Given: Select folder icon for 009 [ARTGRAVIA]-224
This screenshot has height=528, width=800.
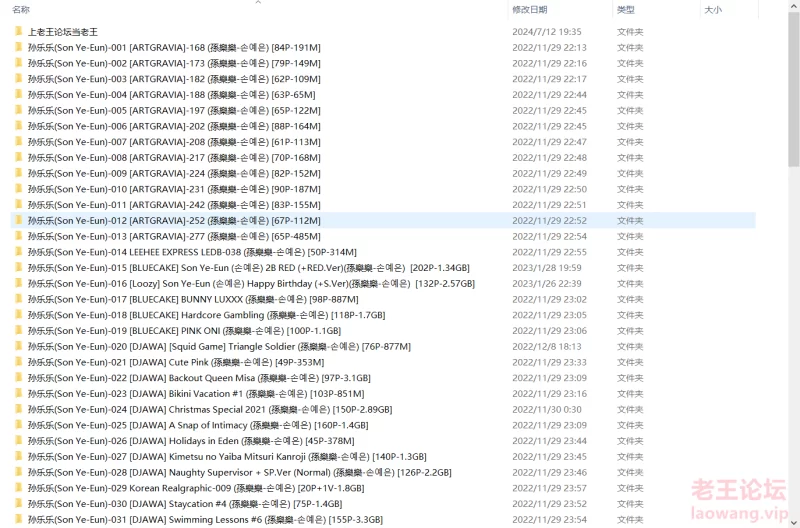Looking at the screenshot, I should point(19,173).
